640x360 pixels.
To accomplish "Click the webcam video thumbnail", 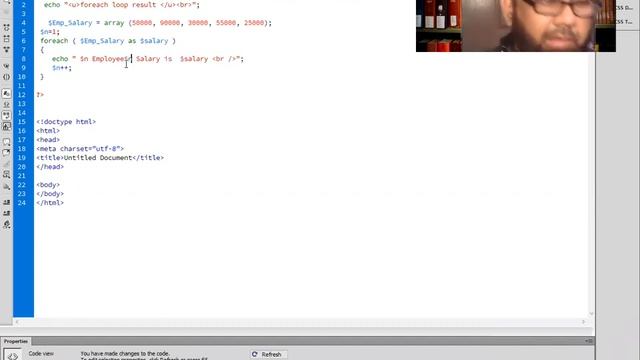I will click(516, 26).
